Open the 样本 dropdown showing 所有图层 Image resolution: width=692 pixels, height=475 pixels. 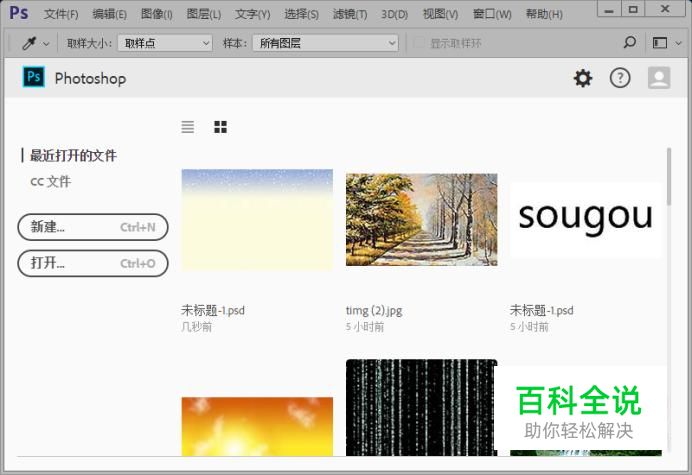coord(325,43)
